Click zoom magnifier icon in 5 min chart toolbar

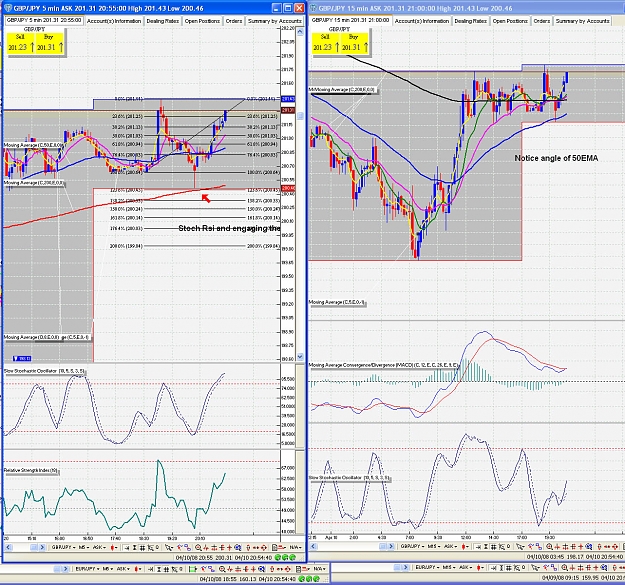tap(198, 548)
